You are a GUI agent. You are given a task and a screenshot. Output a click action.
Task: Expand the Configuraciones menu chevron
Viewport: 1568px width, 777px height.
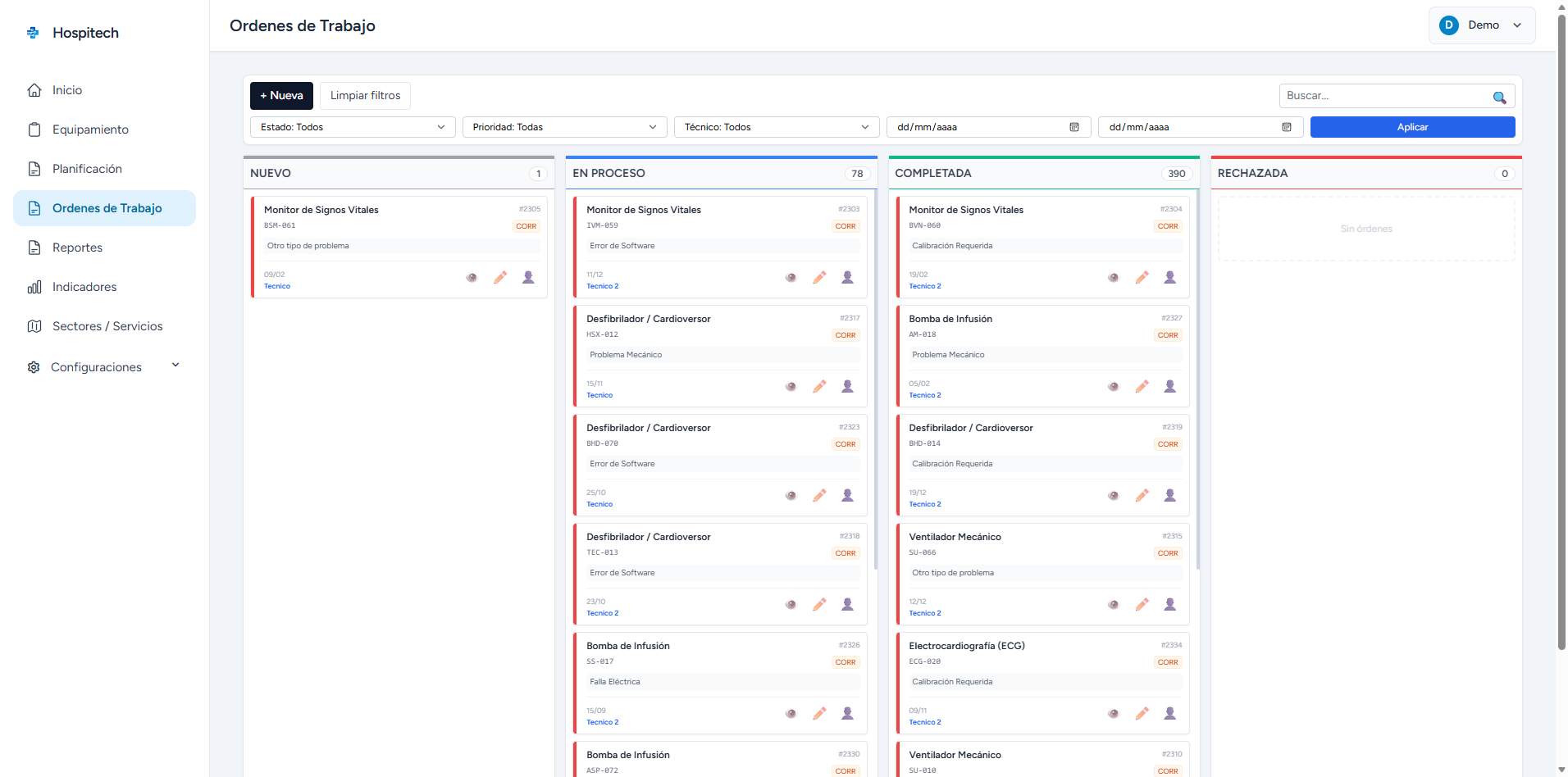[175, 366]
